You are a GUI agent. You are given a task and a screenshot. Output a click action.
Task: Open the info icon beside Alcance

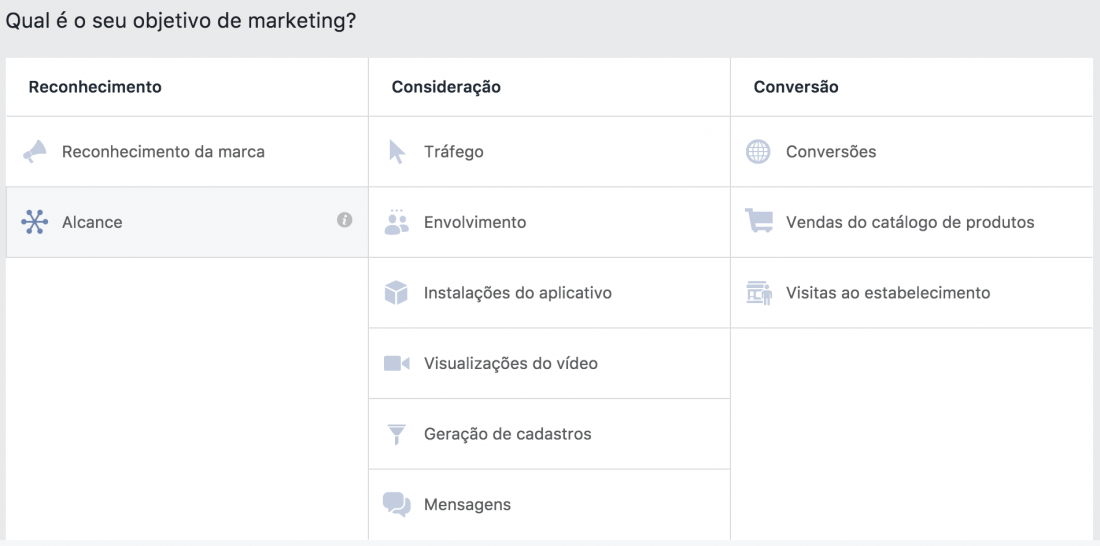344,220
